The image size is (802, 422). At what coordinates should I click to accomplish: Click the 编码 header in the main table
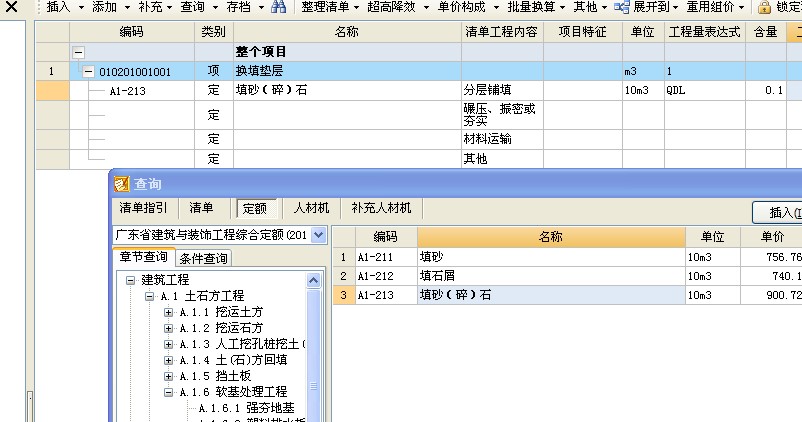(x=131, y=32)
